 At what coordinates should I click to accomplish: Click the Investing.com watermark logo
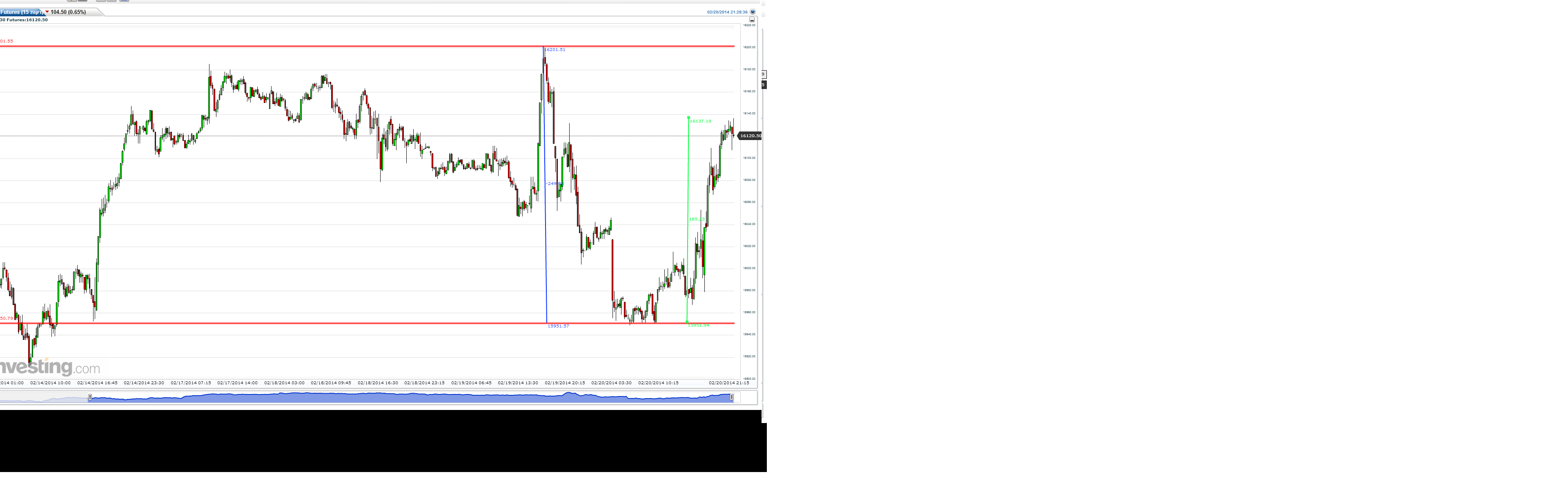click(x=50, y=367)
